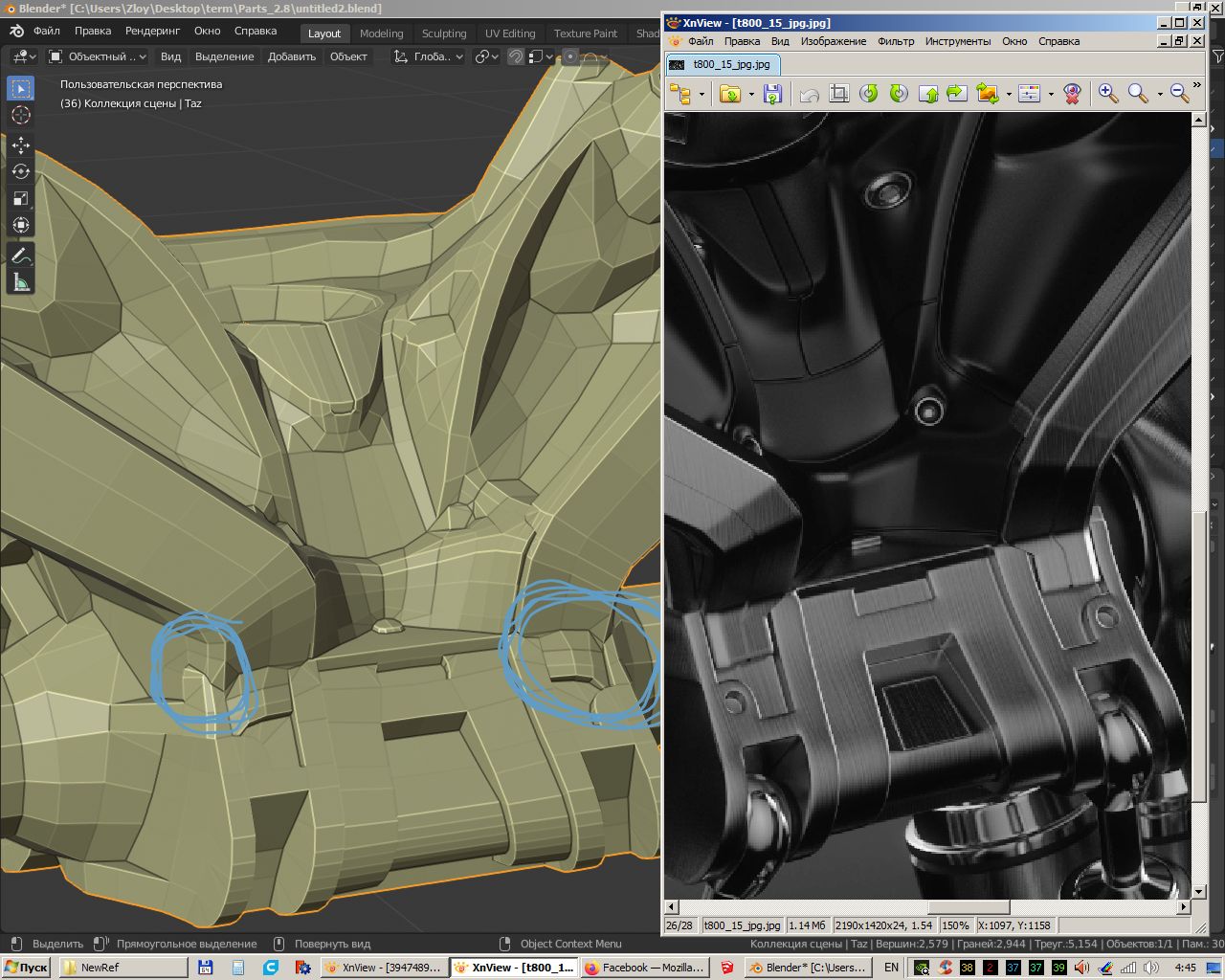1225x980 pixels.
Task: Click XnView browser folder-tree icon
Action: [x=680, y=94]
